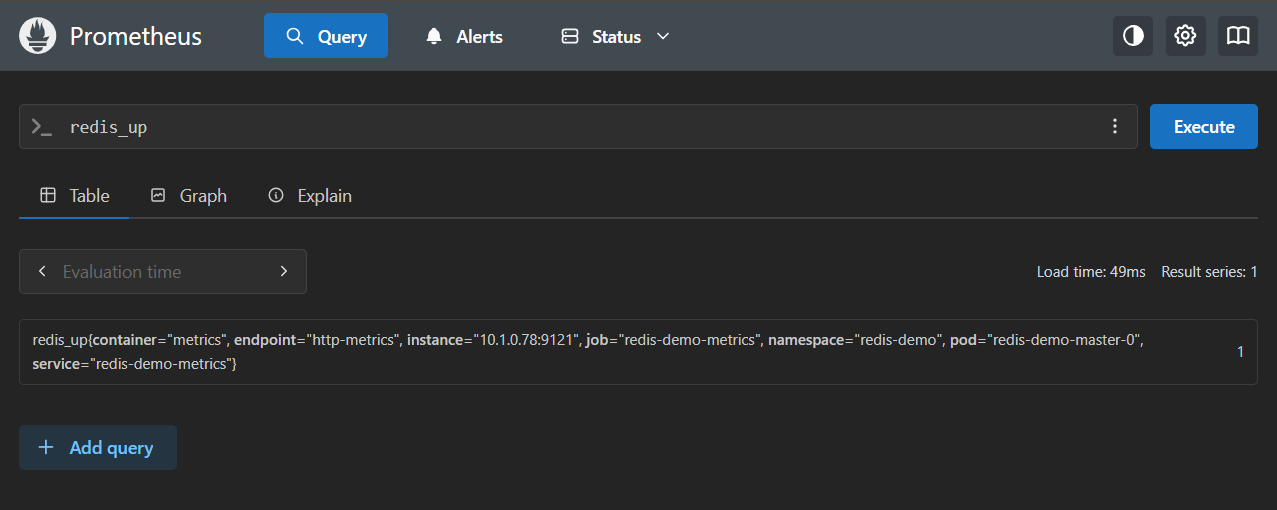Screen dimensions: 1277x510
Task: Click the Load time: 49ms text
Action: 1091,271
